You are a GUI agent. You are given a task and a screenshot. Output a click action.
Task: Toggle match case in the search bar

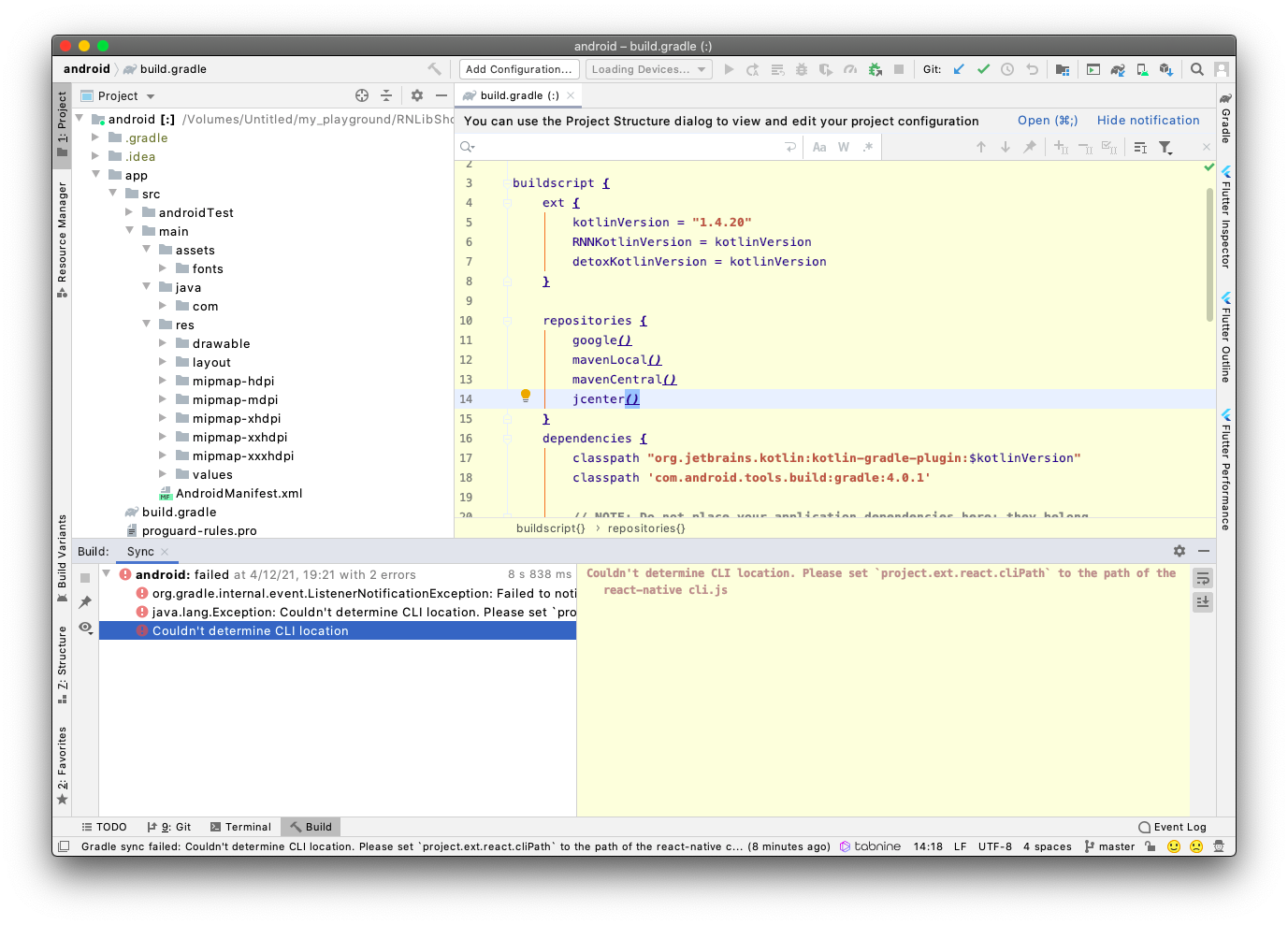[819, 147]
